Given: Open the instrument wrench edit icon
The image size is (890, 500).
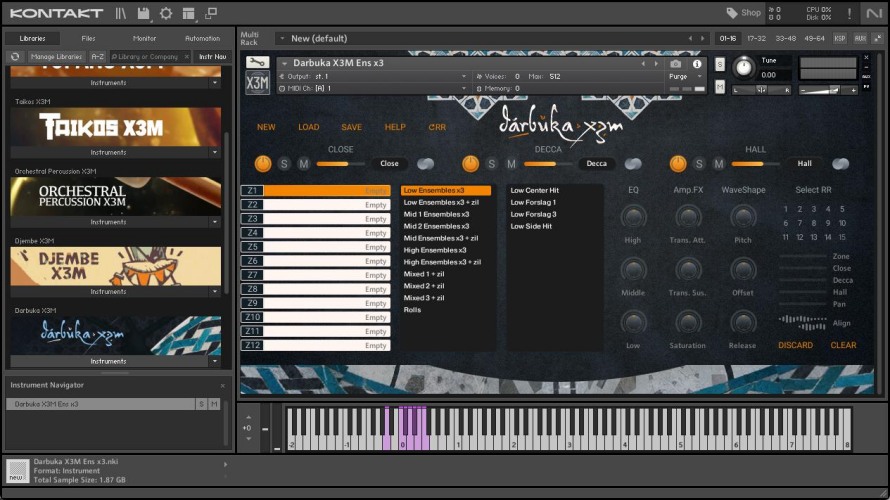Looking at the screenshot, I should pyautogui.click(x=257, y=62).
